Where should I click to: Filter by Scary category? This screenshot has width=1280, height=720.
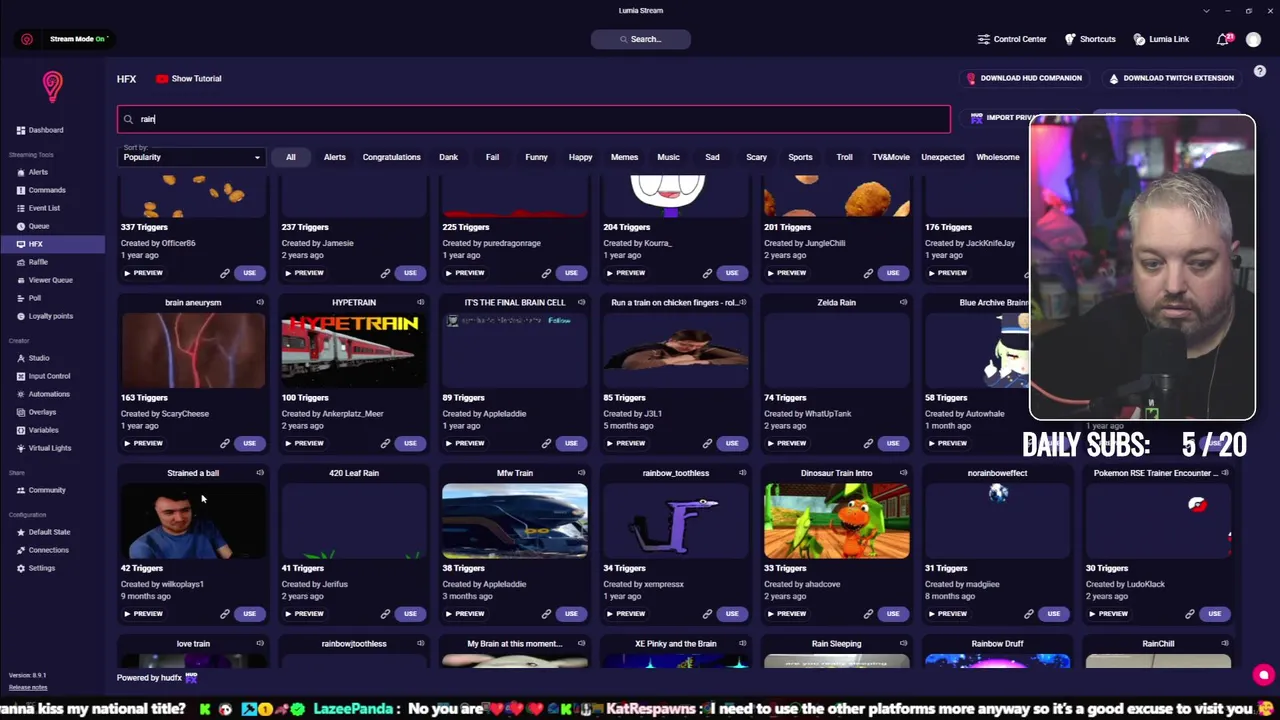click(x=756, y=157)
